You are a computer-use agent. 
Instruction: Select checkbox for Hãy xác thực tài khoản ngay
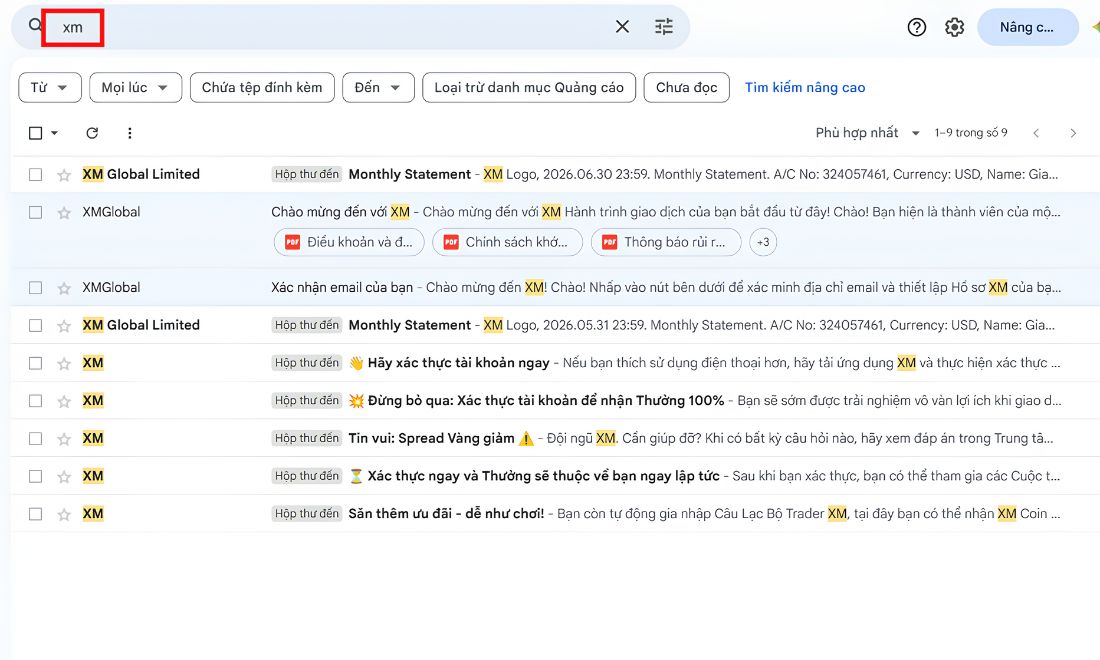click(36, 363)
